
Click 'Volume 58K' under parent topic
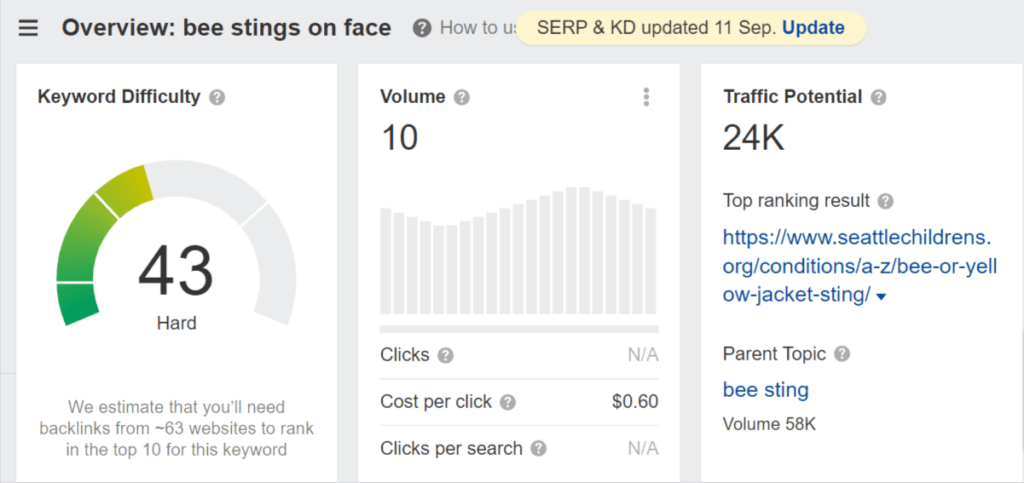click(x=769, y=424)
